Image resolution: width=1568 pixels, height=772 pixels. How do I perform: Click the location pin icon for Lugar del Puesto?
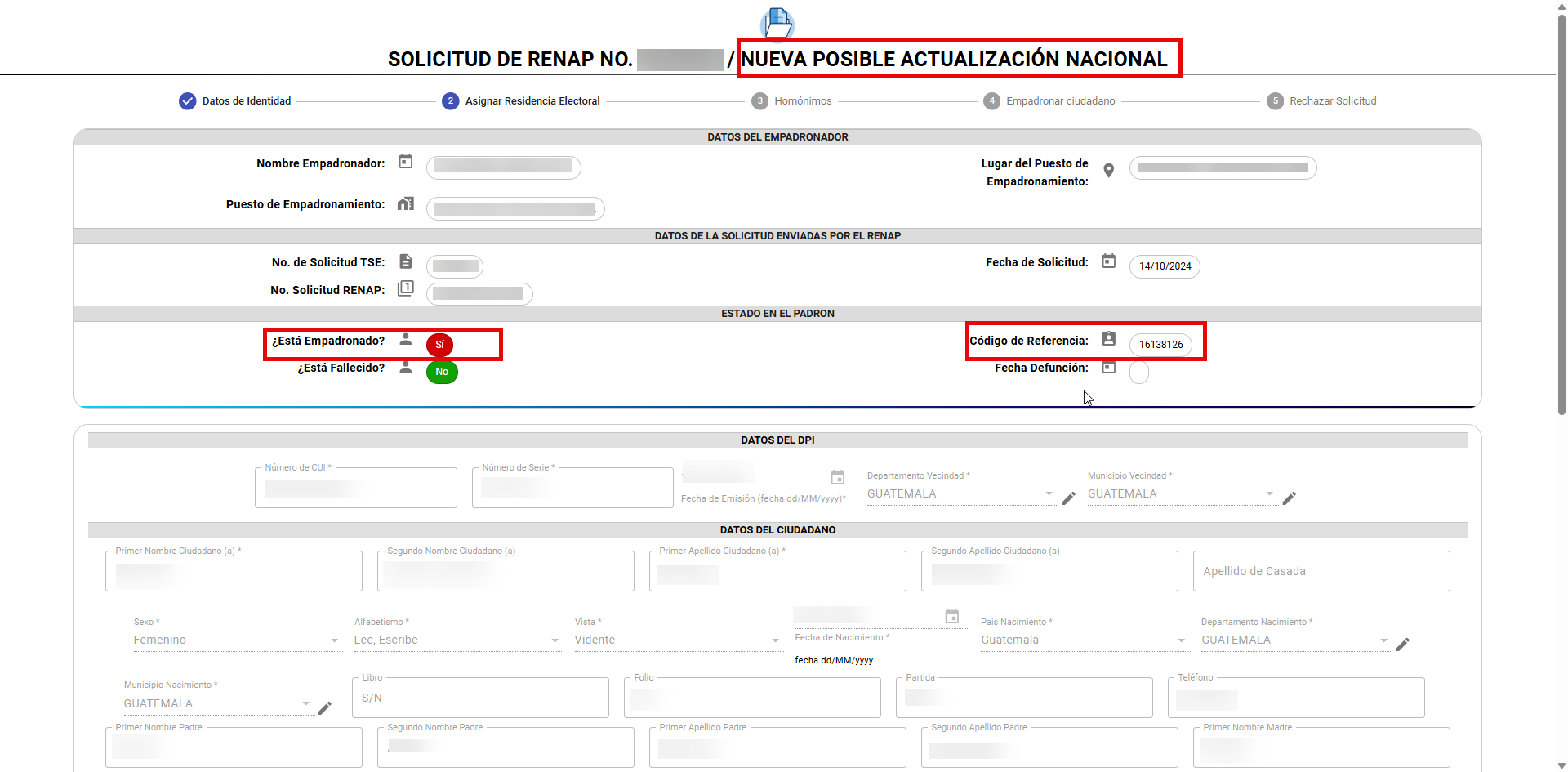[x=1108, y=171]
